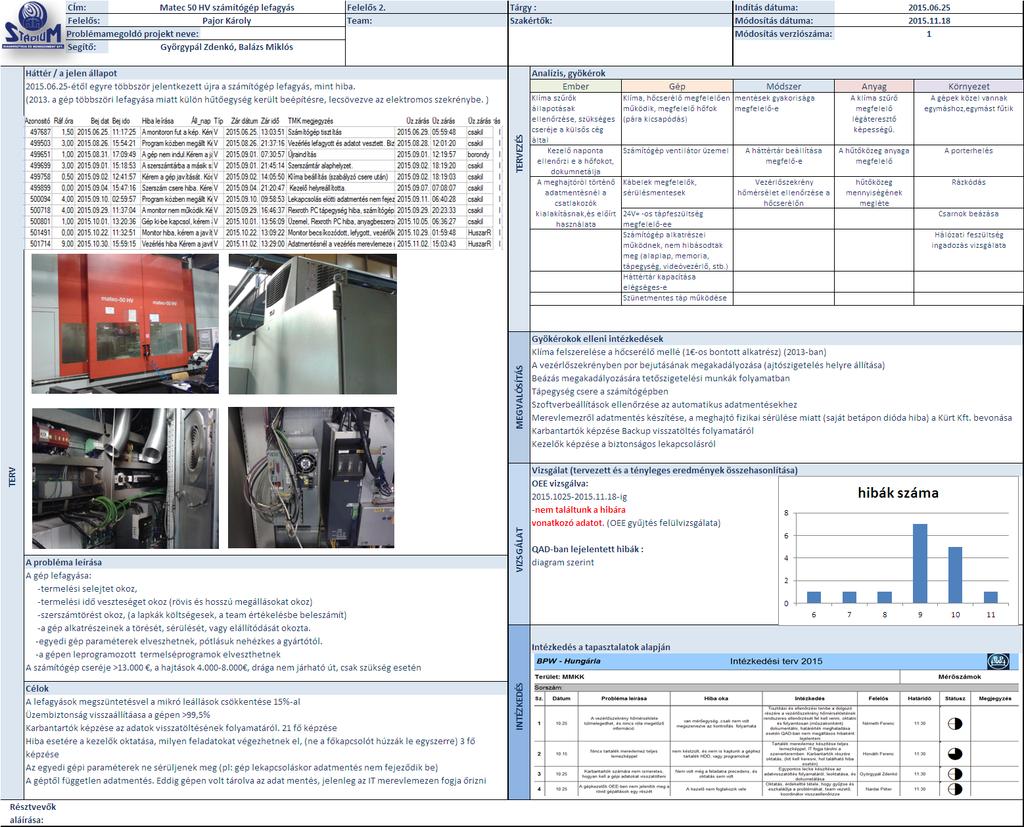The image size is (1024, 827).
Task: Select the 'Gép' column header
Action: click(x=677, y=86)
